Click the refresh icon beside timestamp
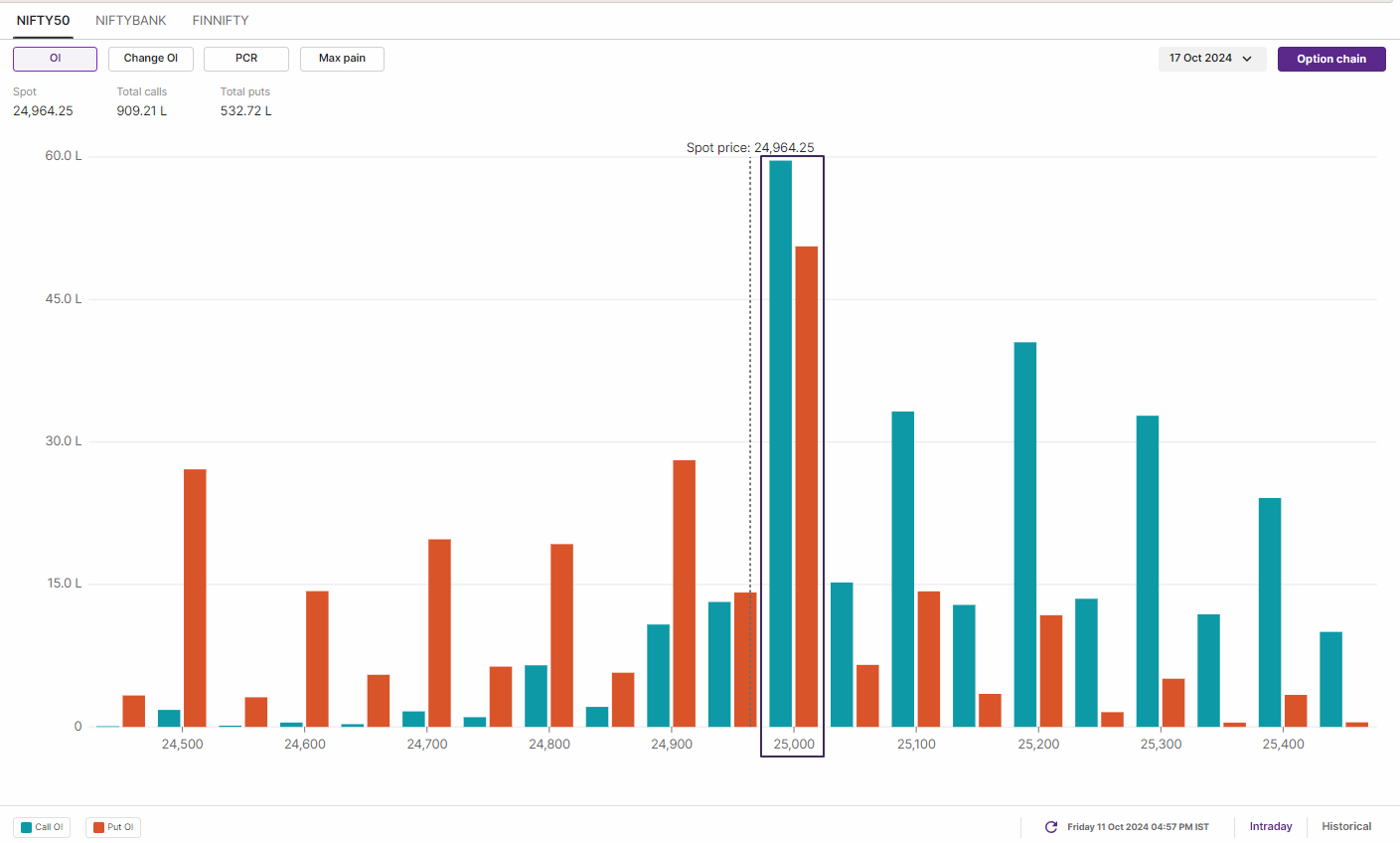Viewport: 1400px width, 843px height. 1051,827
